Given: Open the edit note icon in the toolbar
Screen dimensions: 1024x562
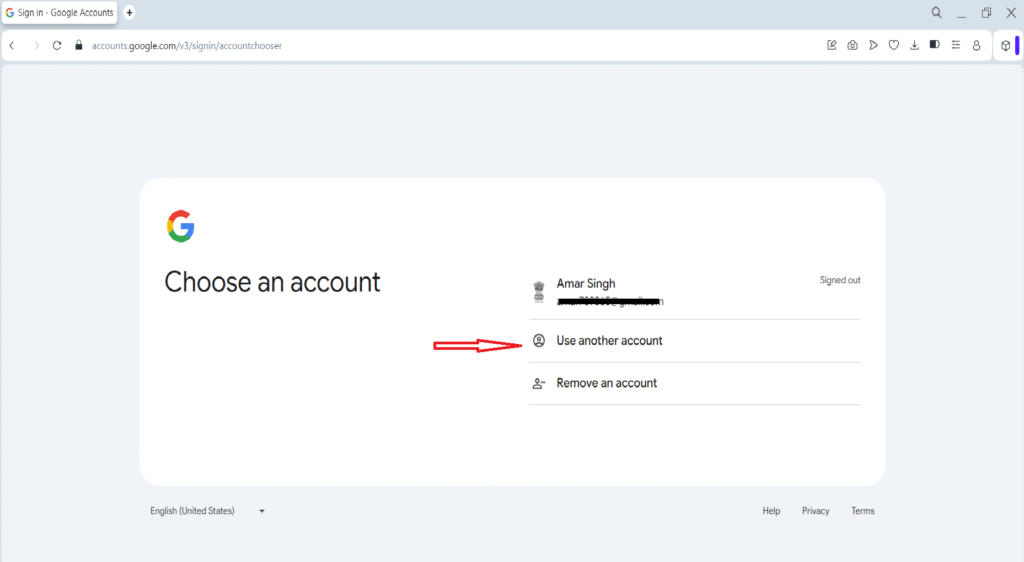Looking at the screenshot, I should pyautogui.click(x=831, y=45).
